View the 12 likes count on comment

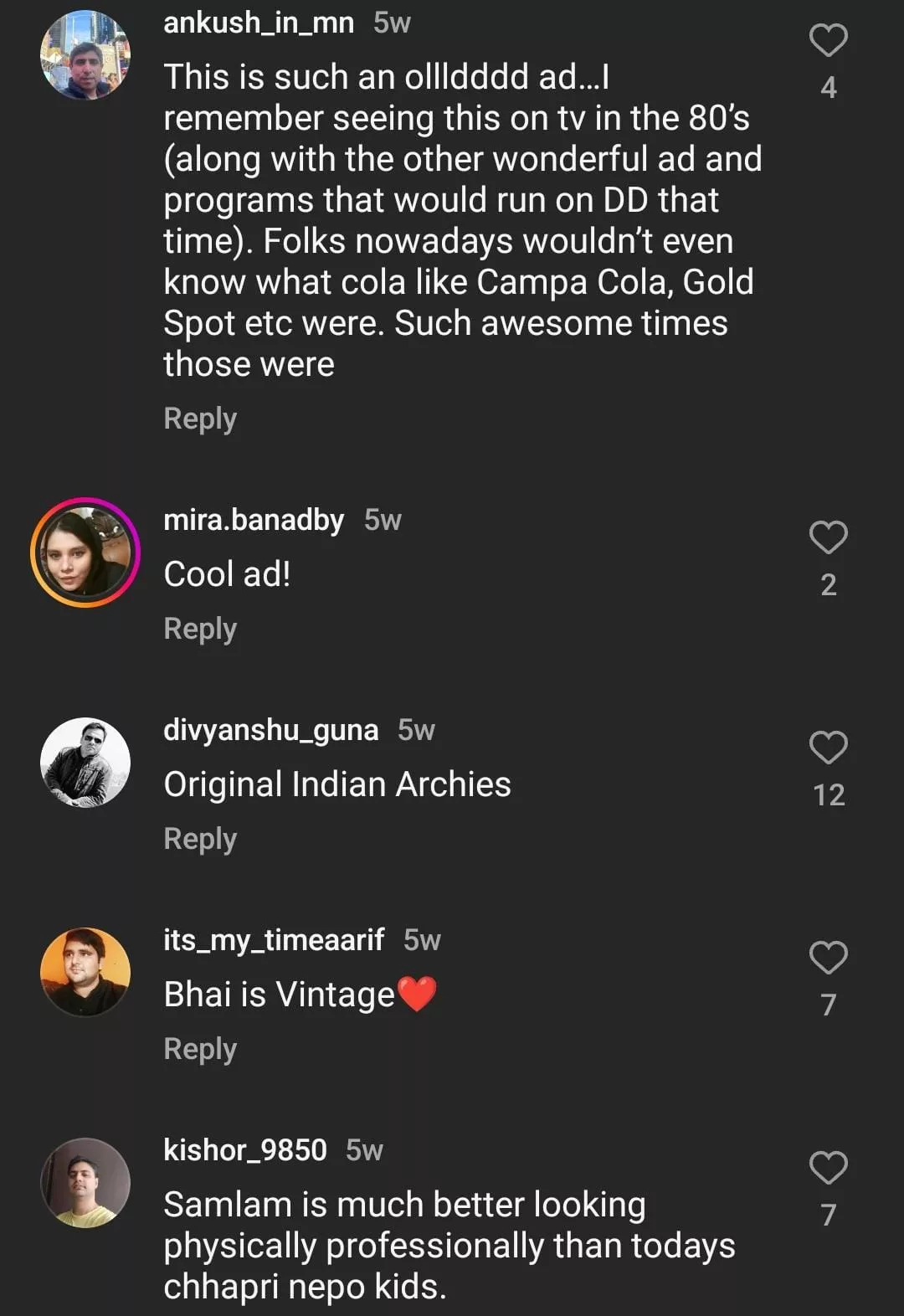pos(829,794)
